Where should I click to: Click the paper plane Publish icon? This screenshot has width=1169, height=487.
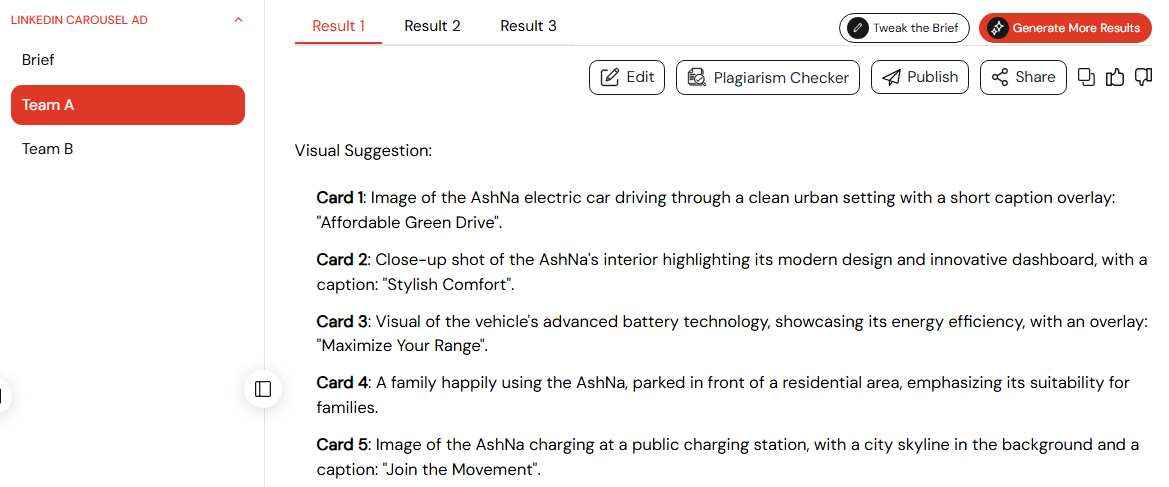tap(891, 77)
